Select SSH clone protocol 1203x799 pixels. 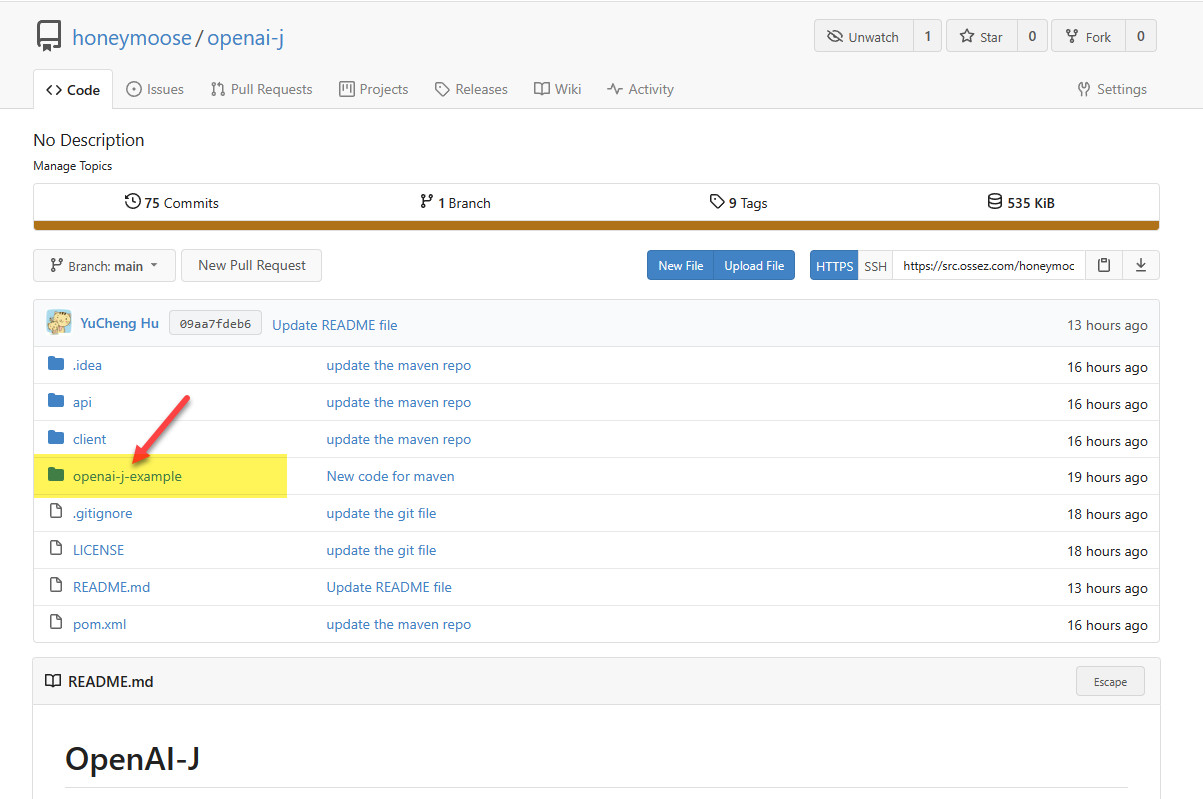875,265
